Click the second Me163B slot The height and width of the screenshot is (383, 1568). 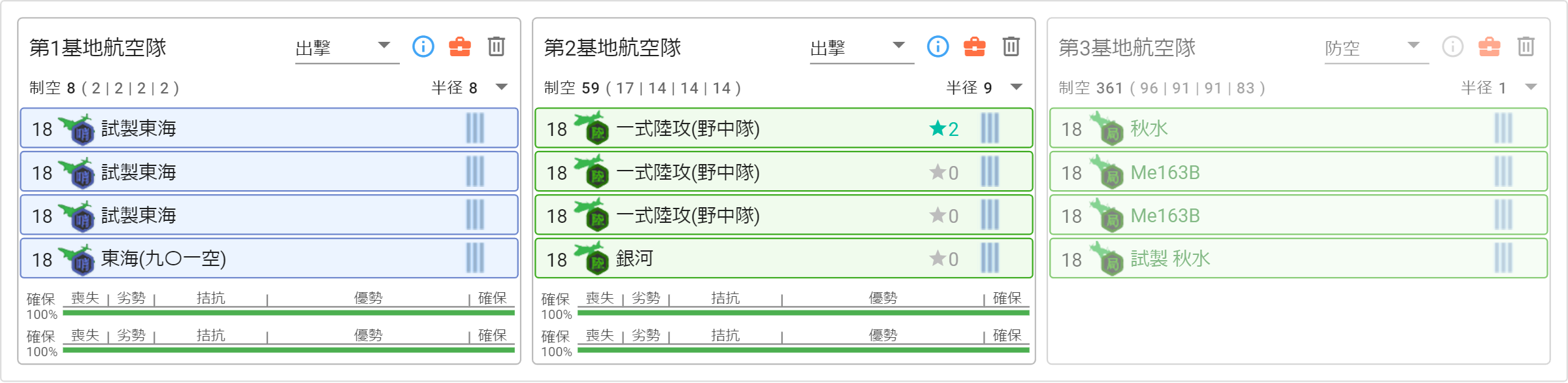tap(1298, 215)
